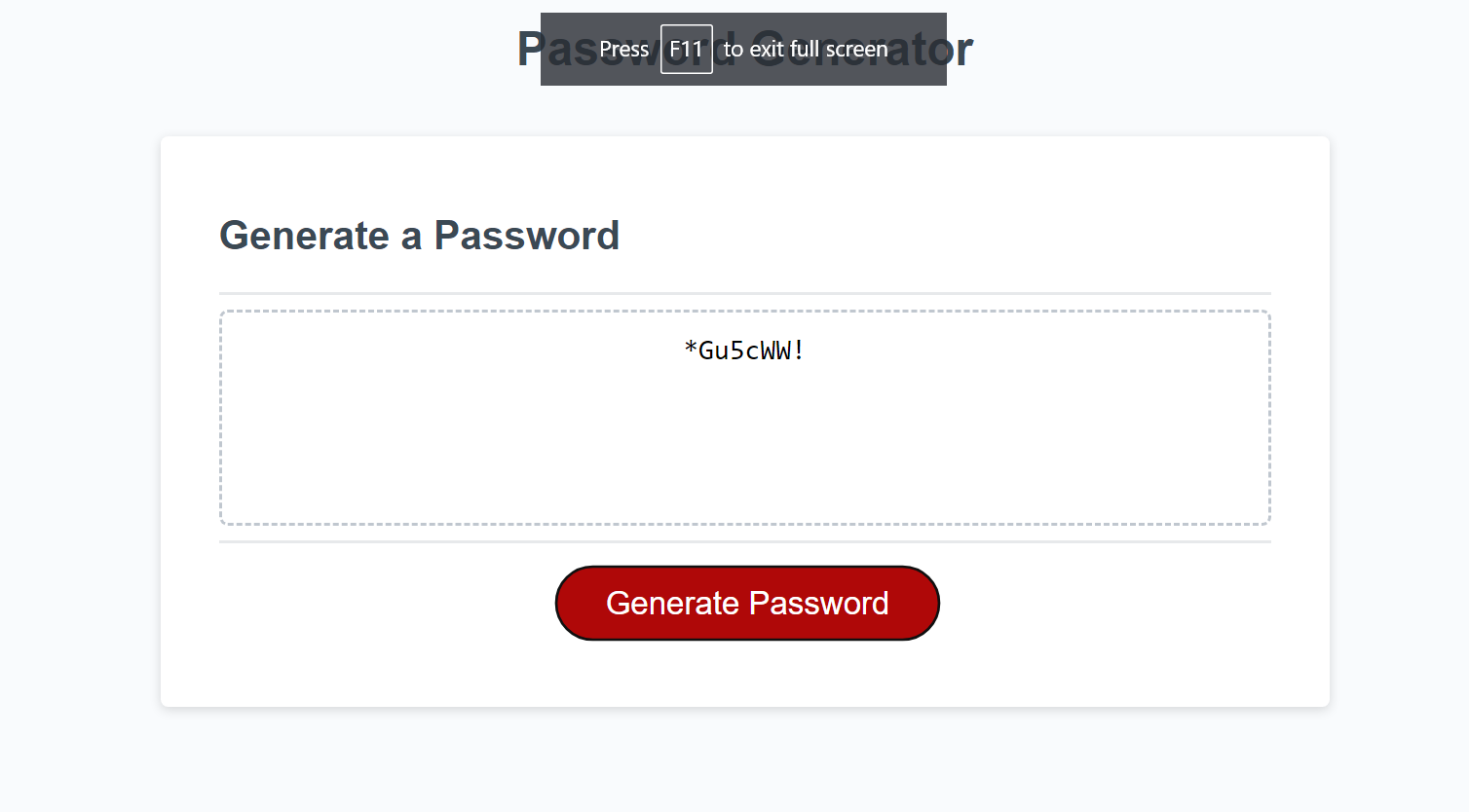Click the asterisk at the start of the password

click(690, 350)
